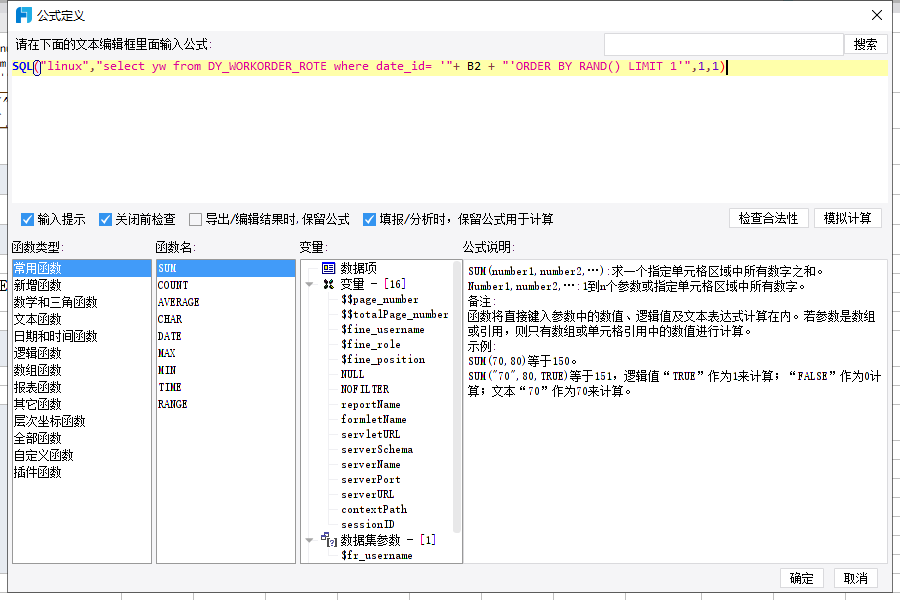Click the function search input field
Viewport: 900px width, 600px height.
click(x=724, y=44)
